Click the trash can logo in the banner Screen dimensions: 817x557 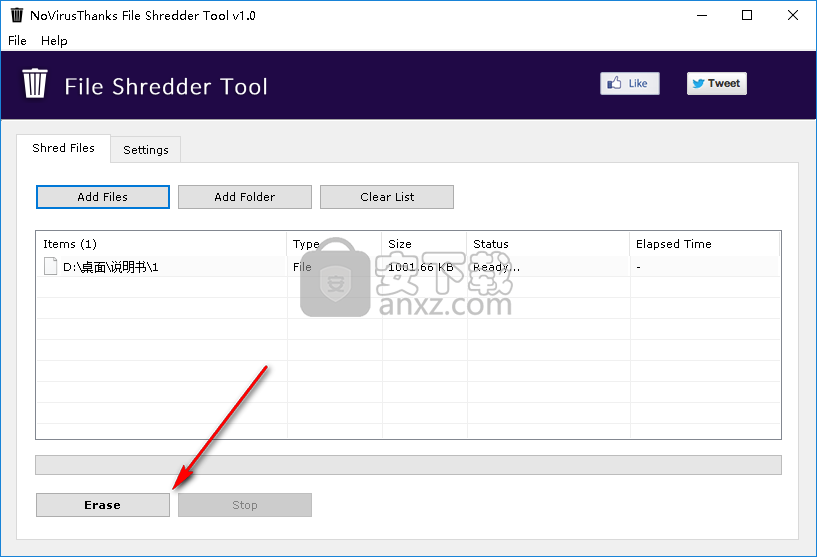click(x=35, y=83)
